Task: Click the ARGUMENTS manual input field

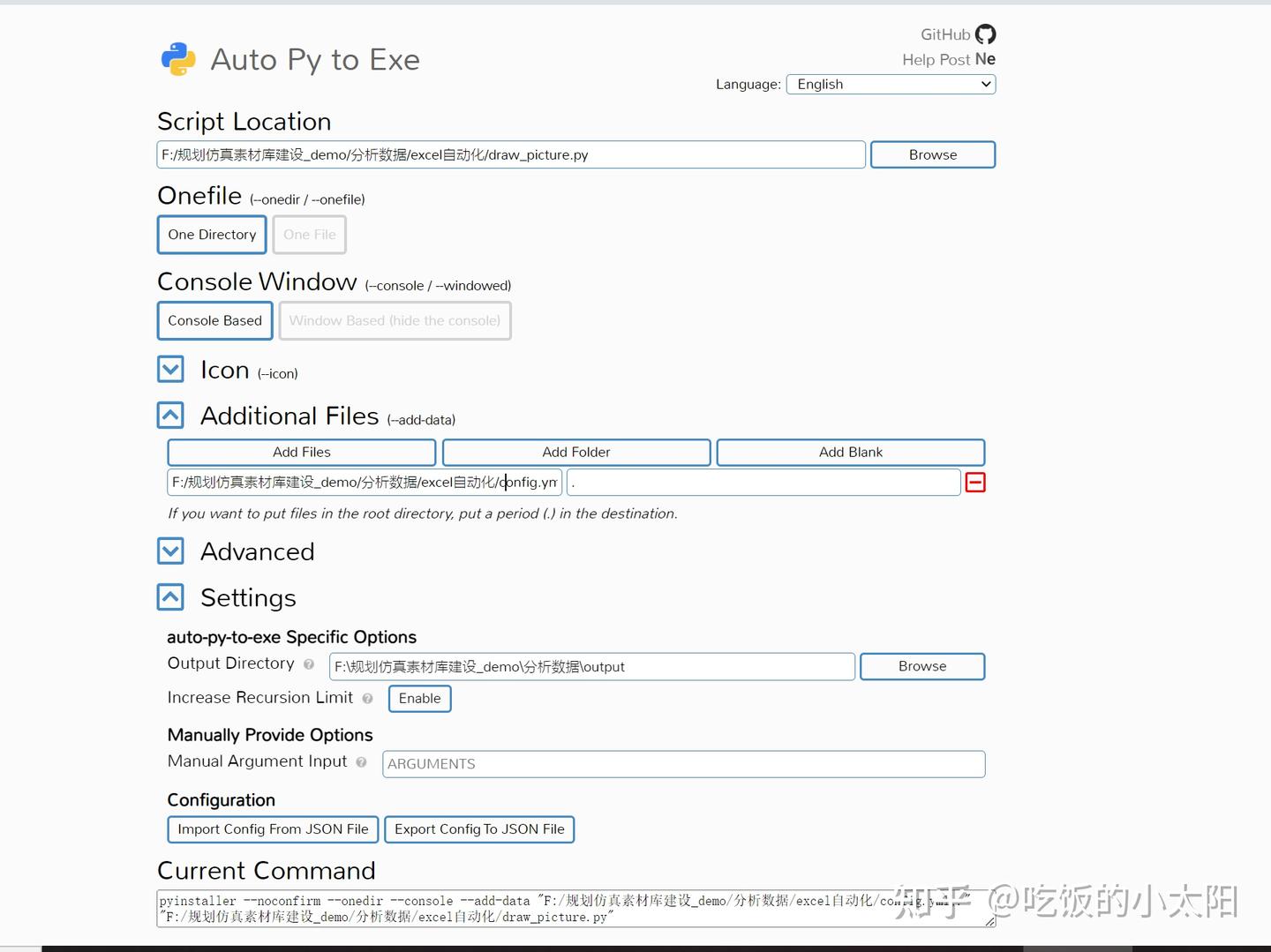Action: pyautogui.click(x=683, y=763)
